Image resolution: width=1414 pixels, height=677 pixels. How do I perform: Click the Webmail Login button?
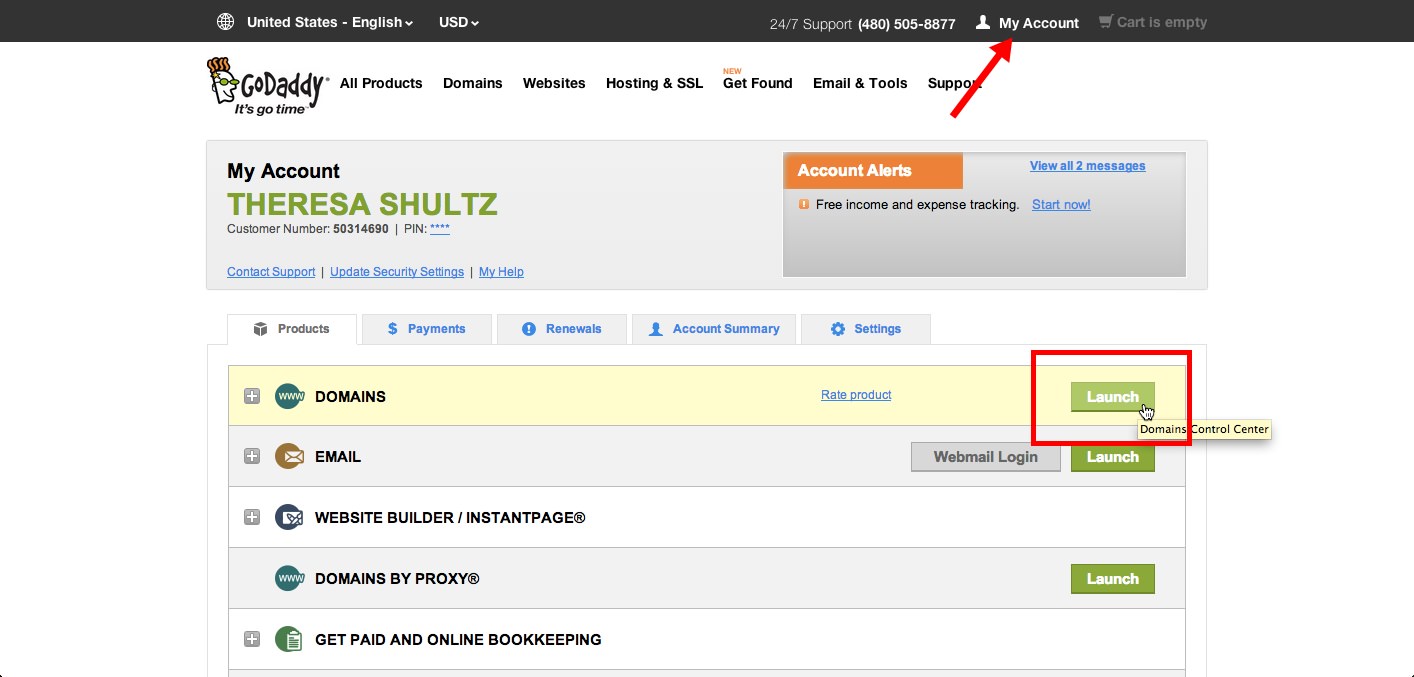click(986, 457)
